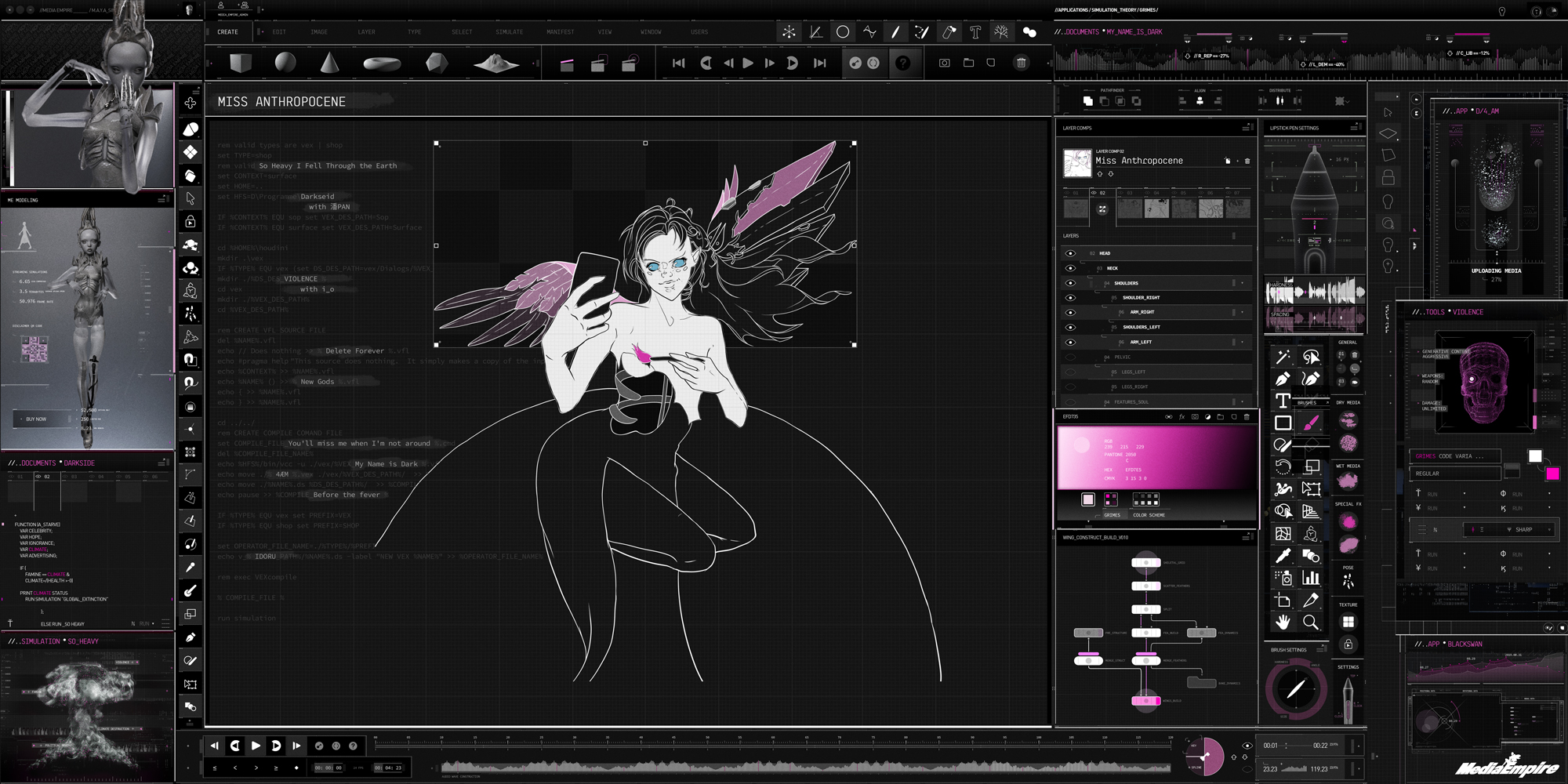The width and height of the screenshot is (1568, 784).
Task: Select the cube primitive shape
Action: 241,63
